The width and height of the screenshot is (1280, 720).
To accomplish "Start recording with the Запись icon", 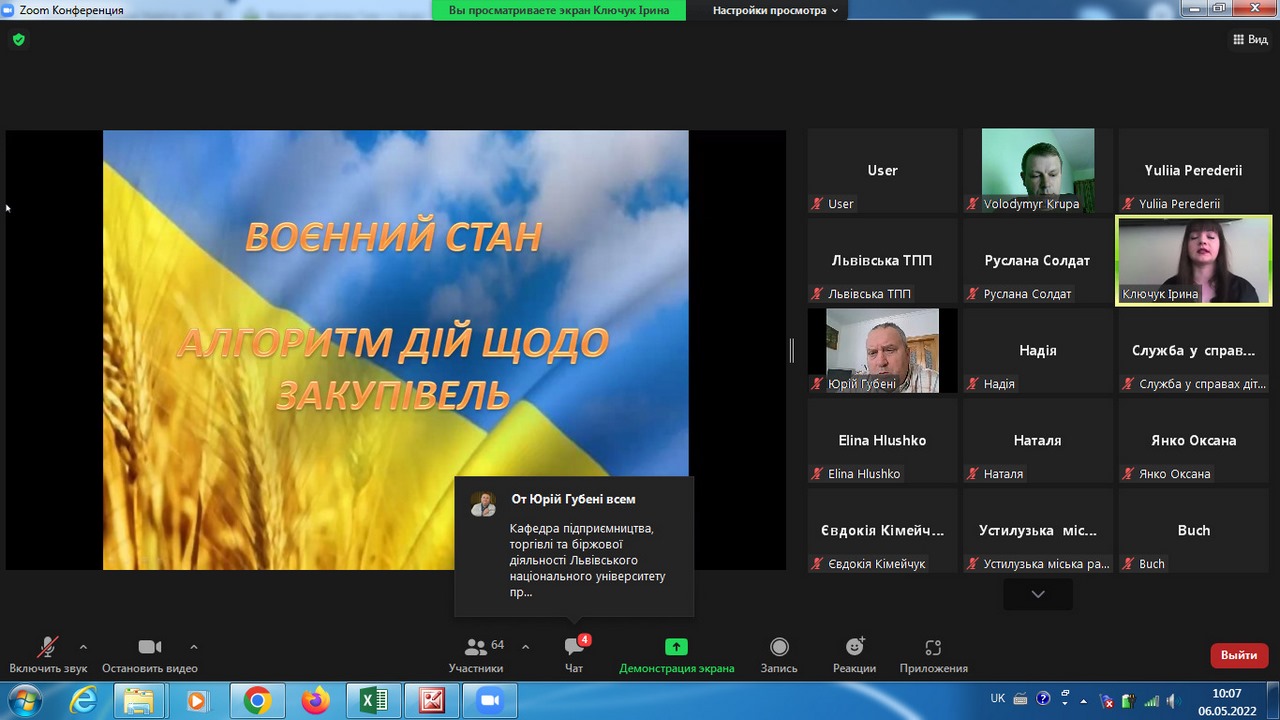I will pos(779,647).
